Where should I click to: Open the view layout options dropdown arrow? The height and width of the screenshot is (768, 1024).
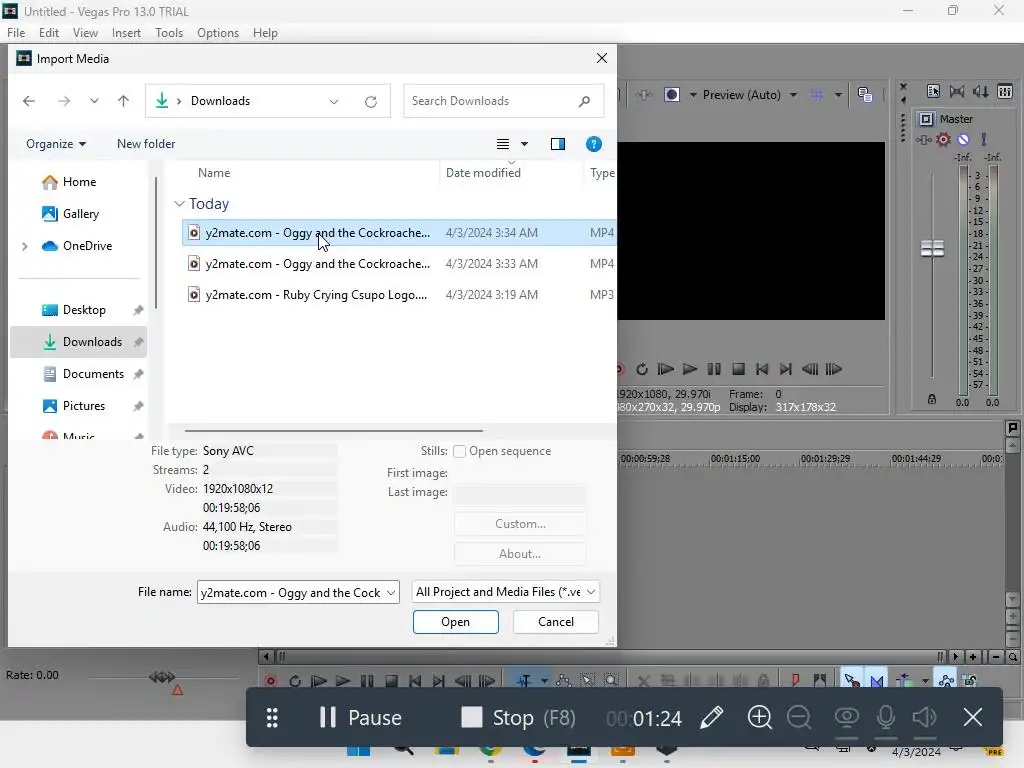pos(524,144)
